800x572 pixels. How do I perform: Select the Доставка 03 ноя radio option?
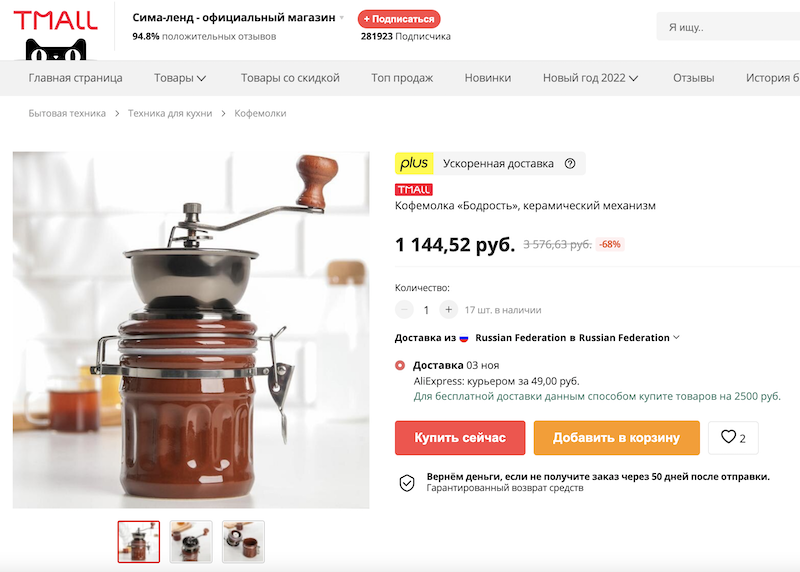(400, 365)
